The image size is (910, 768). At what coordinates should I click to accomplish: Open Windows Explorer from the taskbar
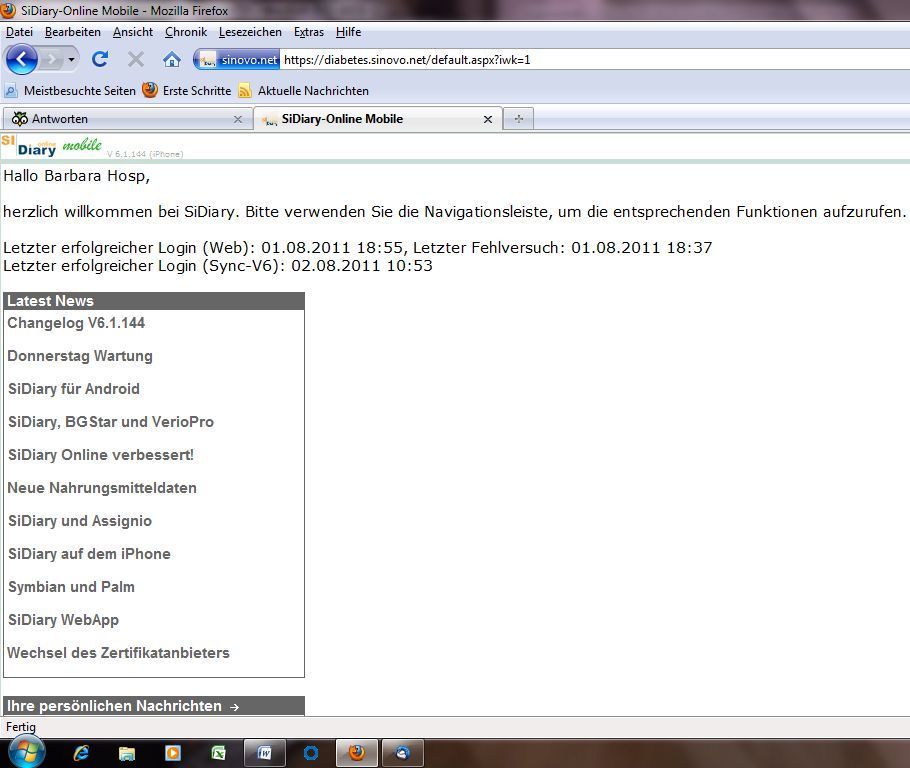point(127,753)
